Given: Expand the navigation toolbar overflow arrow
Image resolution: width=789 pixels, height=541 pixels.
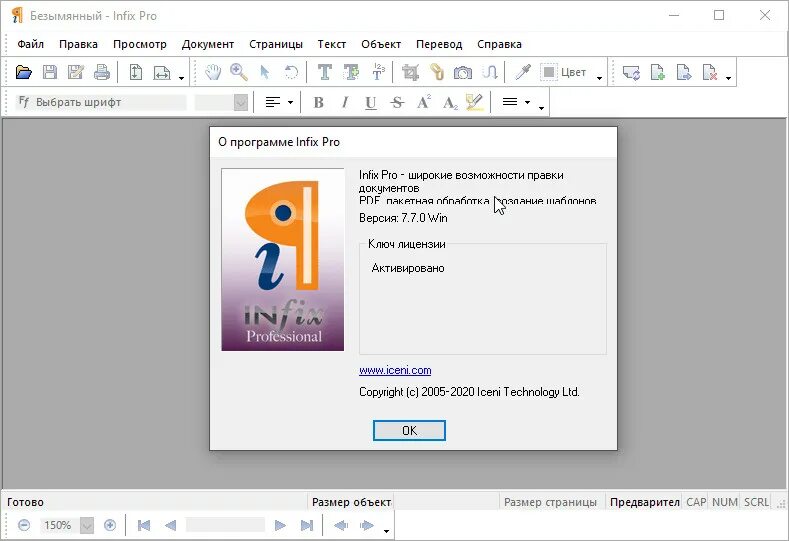Looking at the screenshot, I should coord(386,531).
